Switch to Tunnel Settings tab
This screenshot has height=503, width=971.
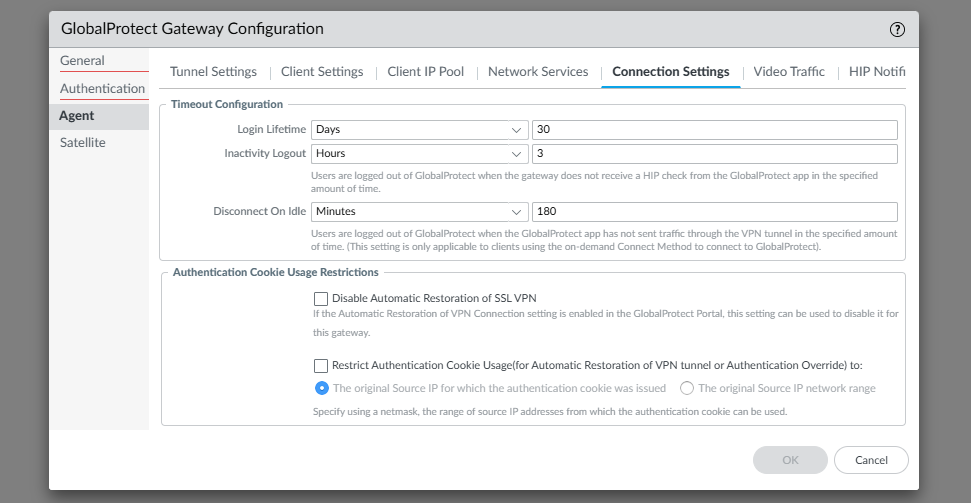[x=213, y=72]
